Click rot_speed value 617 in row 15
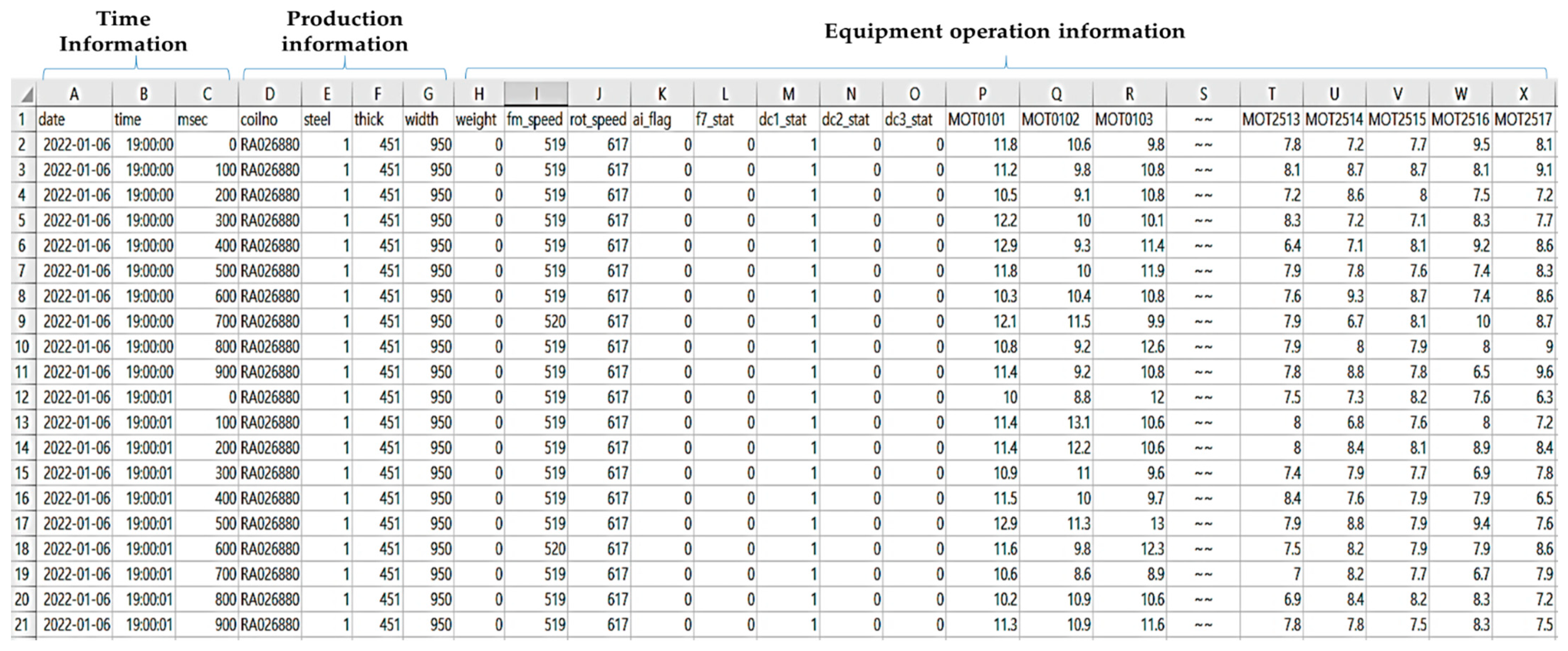1568x651 pixels. tap(599, 473)
